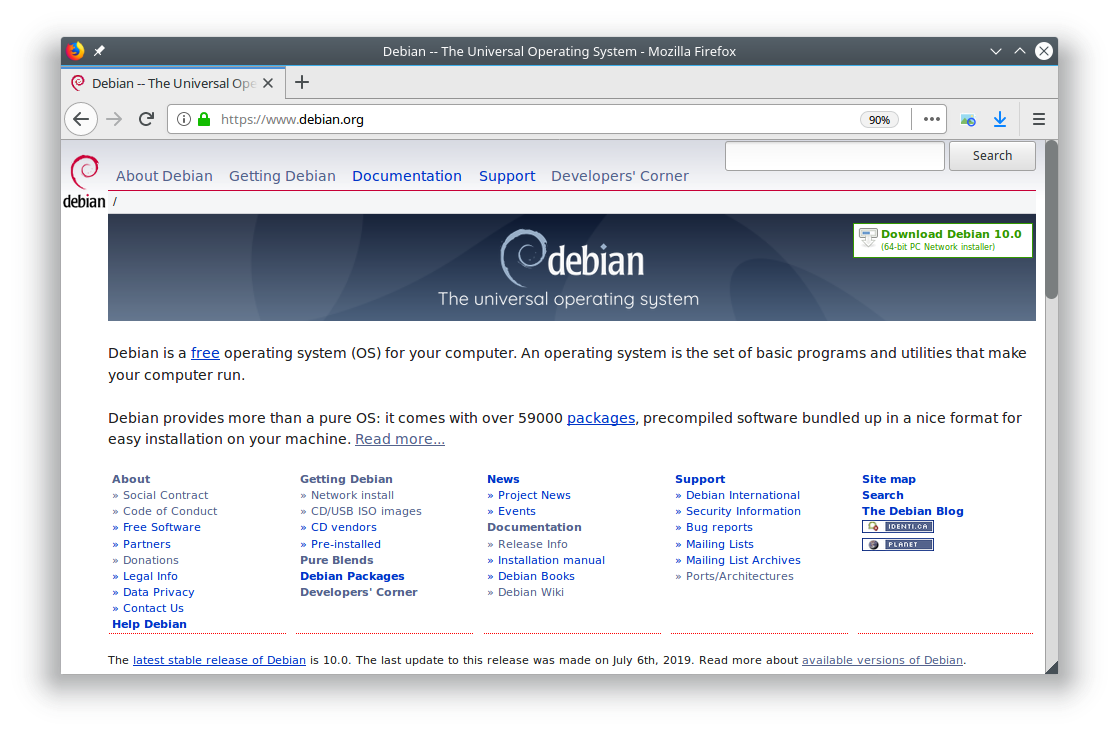Click the Download Debian 10.0 button
This screenshot has height=735, width=1119.
click(943, 240)
